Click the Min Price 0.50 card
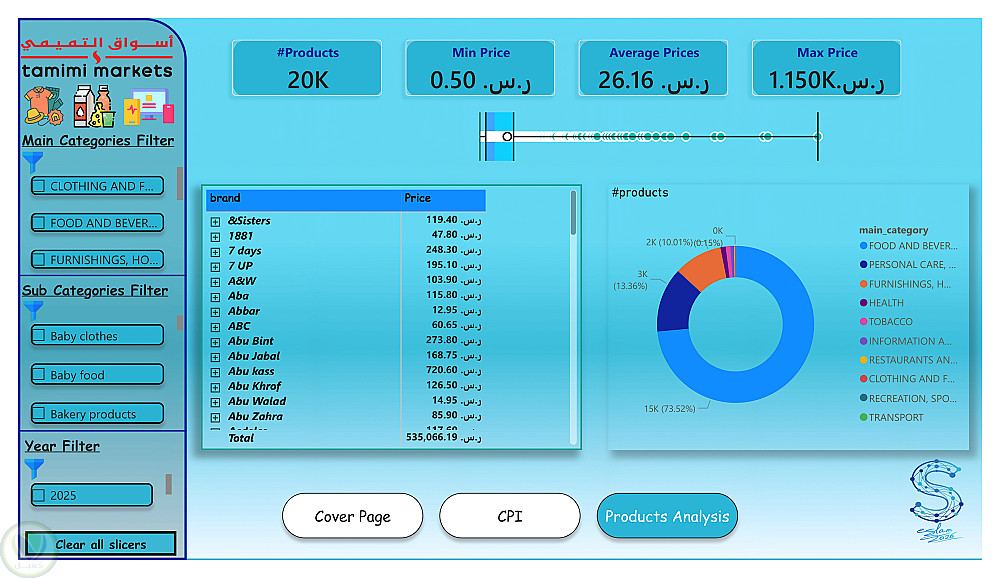Image resolution: width=1000 pixels, height=578 pixels. point(480,68)
